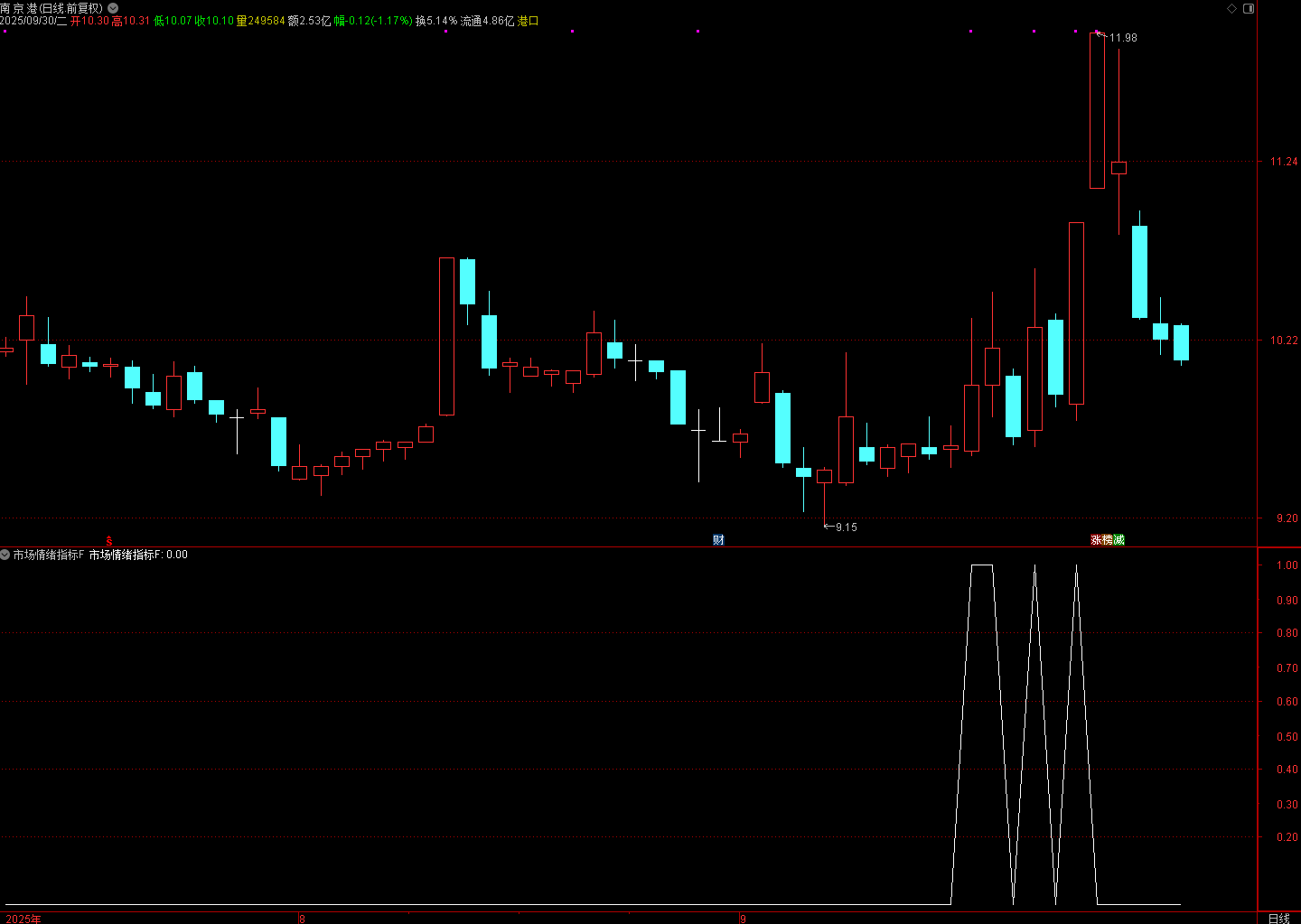The height and width of the screenshot is (924, 1301).
Task: Click the 低10.07 low price value
Action: pyautogui.click(x=173, y=21)
